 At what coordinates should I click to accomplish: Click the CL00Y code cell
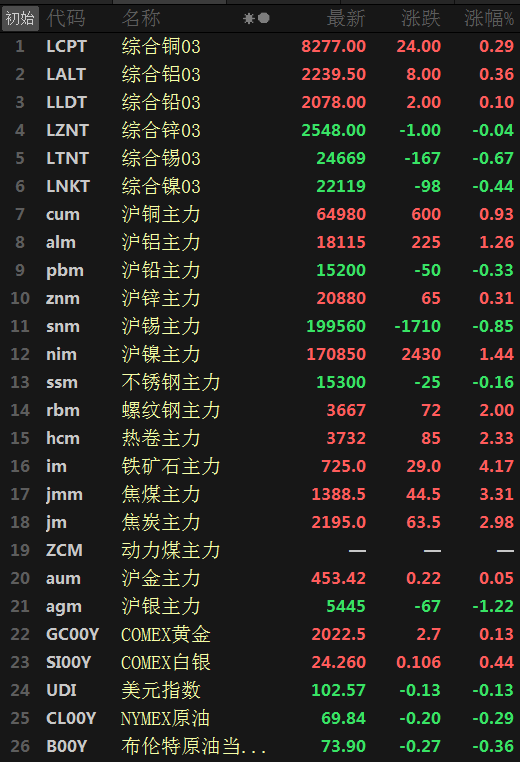(71, 718)
